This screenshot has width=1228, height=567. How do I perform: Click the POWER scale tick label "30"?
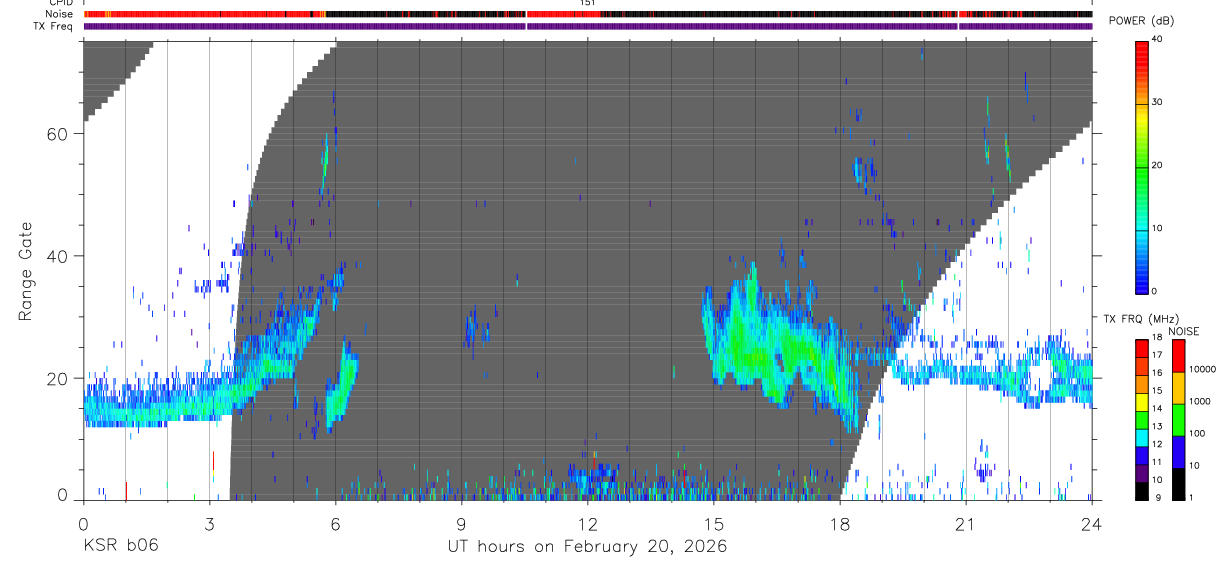(x=1159, y=102)
